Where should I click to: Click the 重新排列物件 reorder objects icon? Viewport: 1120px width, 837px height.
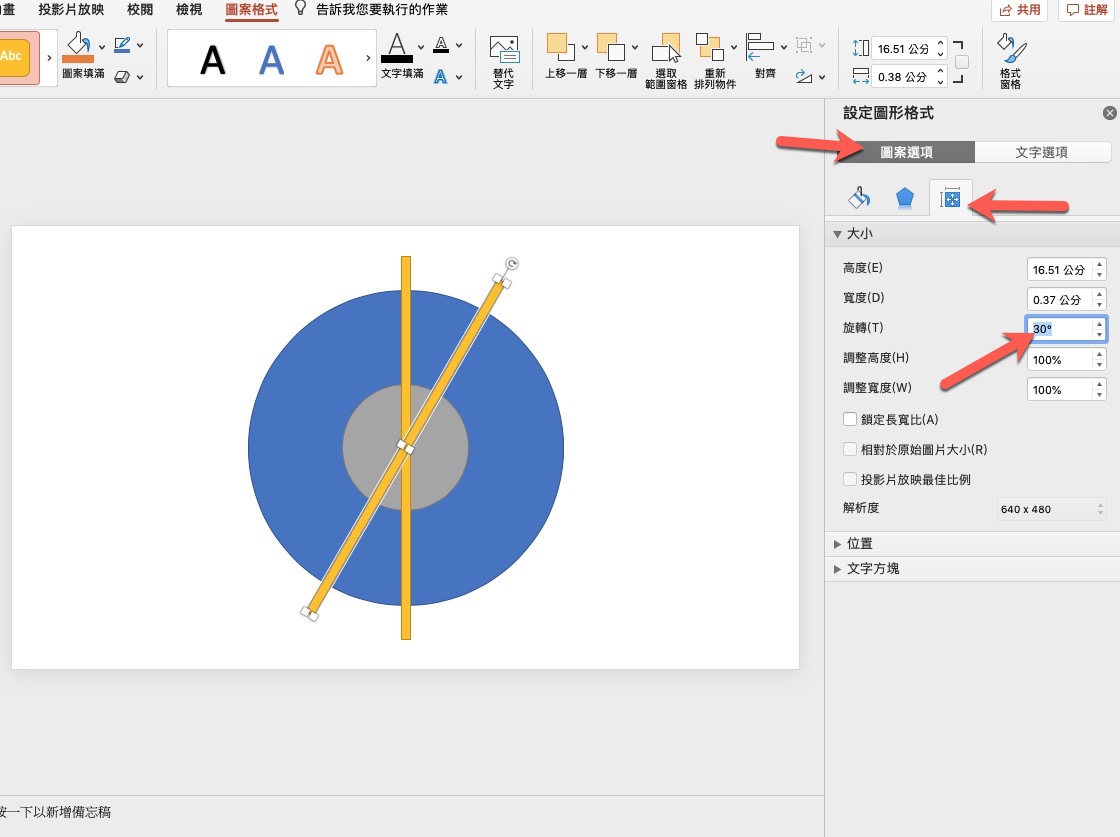(x=710, y=47)
